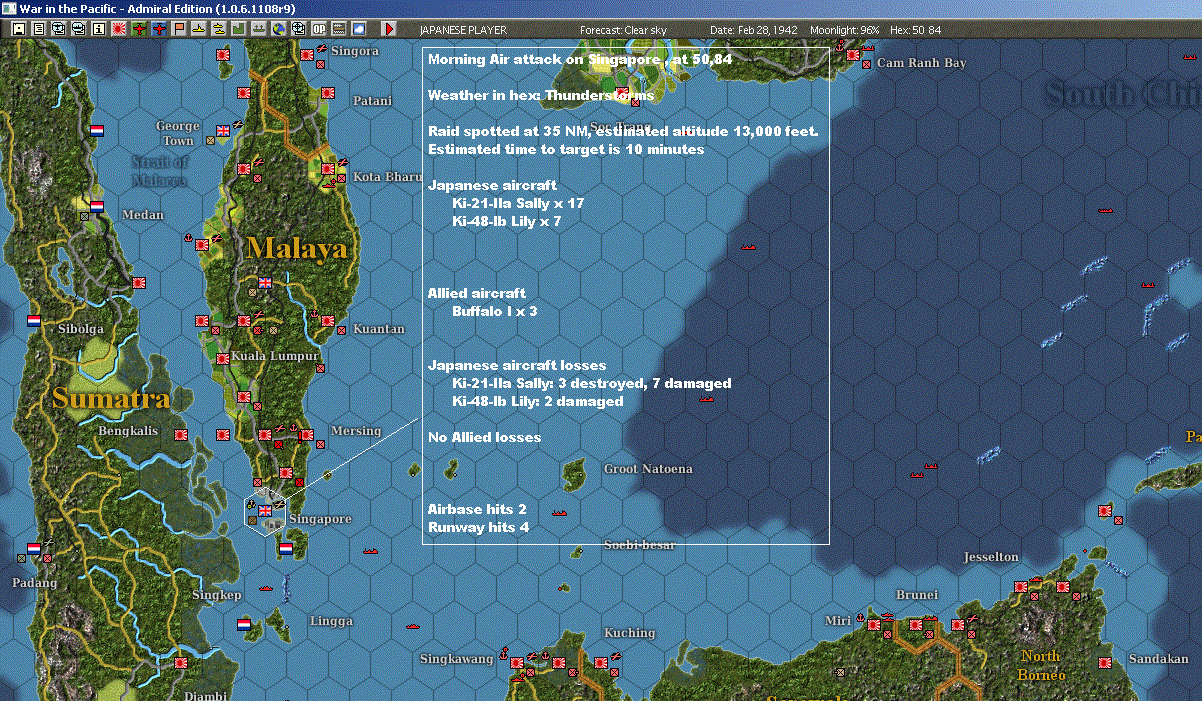The image size is (1202, 701).
Task: Click the weather cloud toolbar icon
Action: pyautogui.click(x=359, y=29)
